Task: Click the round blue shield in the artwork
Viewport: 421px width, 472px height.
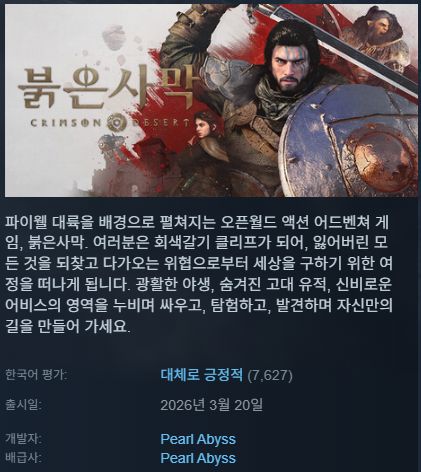Action: 348,138
